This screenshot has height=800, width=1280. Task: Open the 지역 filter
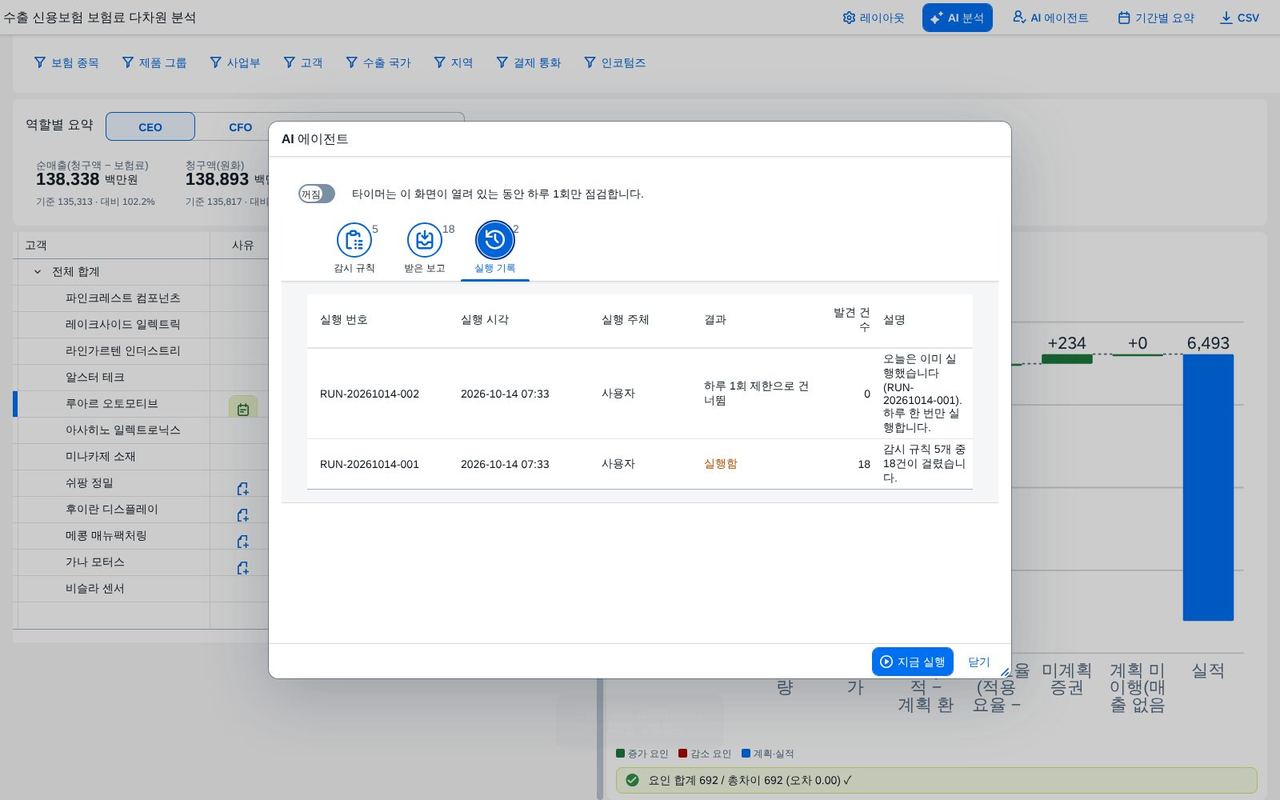pyautogui.click(x=453, y=62)
